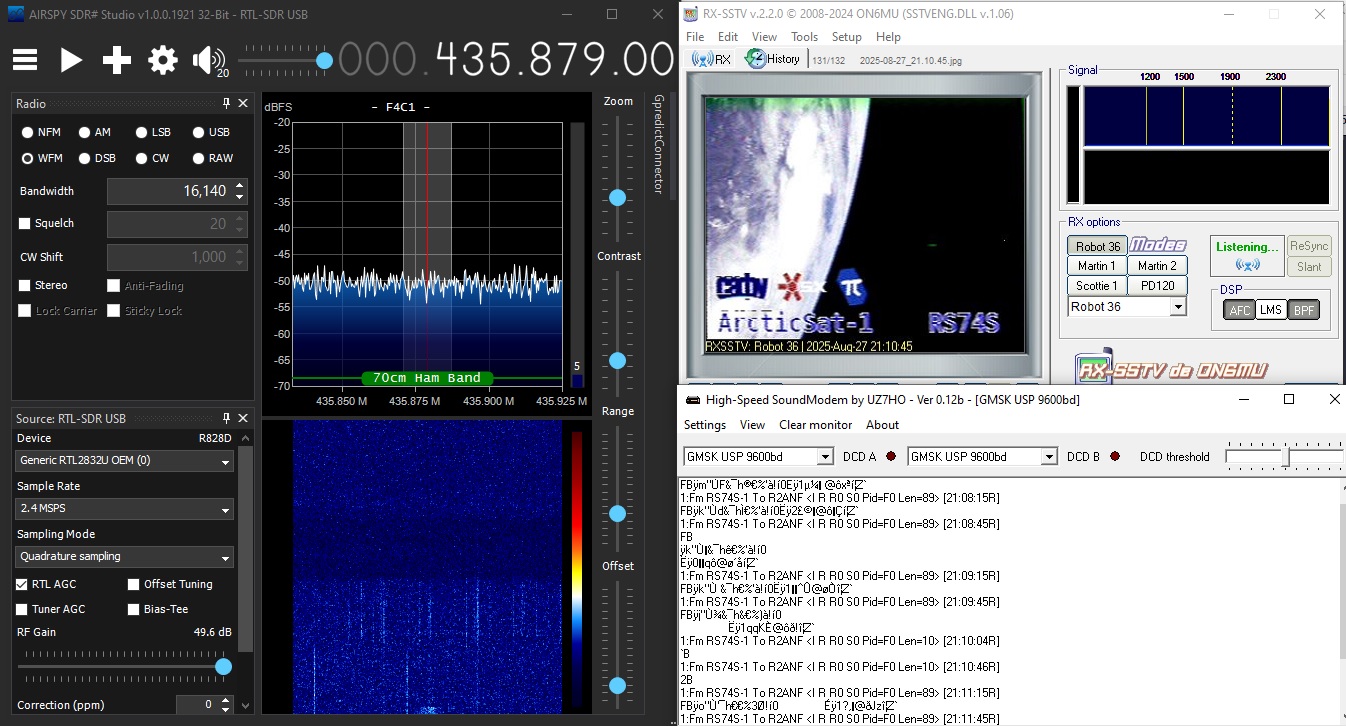Enable the Squelch checkbox
Screen dimensions: 1346x726
(25, 224)
